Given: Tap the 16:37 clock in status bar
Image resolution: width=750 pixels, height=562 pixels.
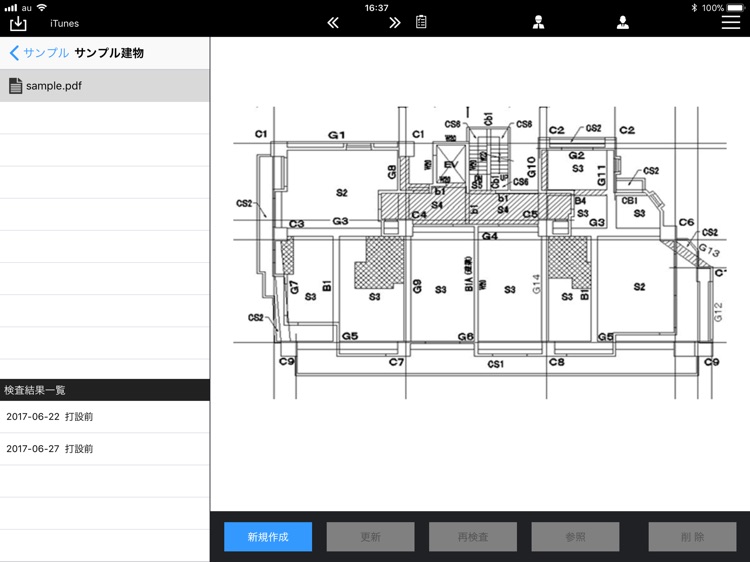Looking at the screenshot, I should 376,8.
